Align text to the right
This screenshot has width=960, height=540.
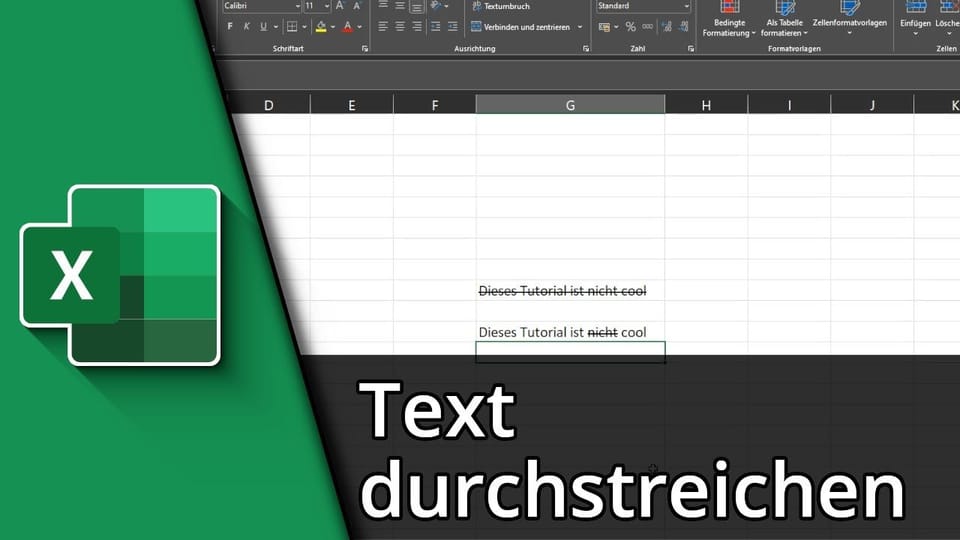tap(417, 27)
